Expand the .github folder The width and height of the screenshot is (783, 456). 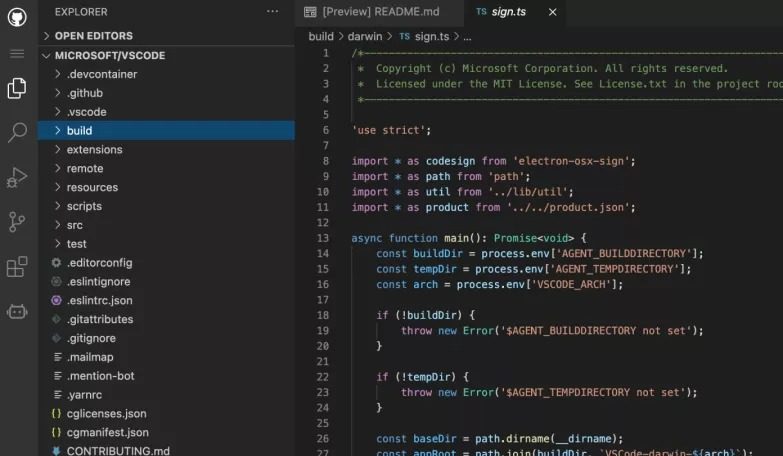click(x=84, y=93)
